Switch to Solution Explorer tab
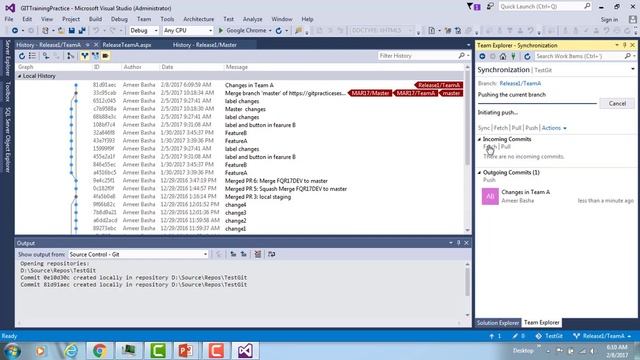This screenshot has height=360, width=640. pos(498,322)
